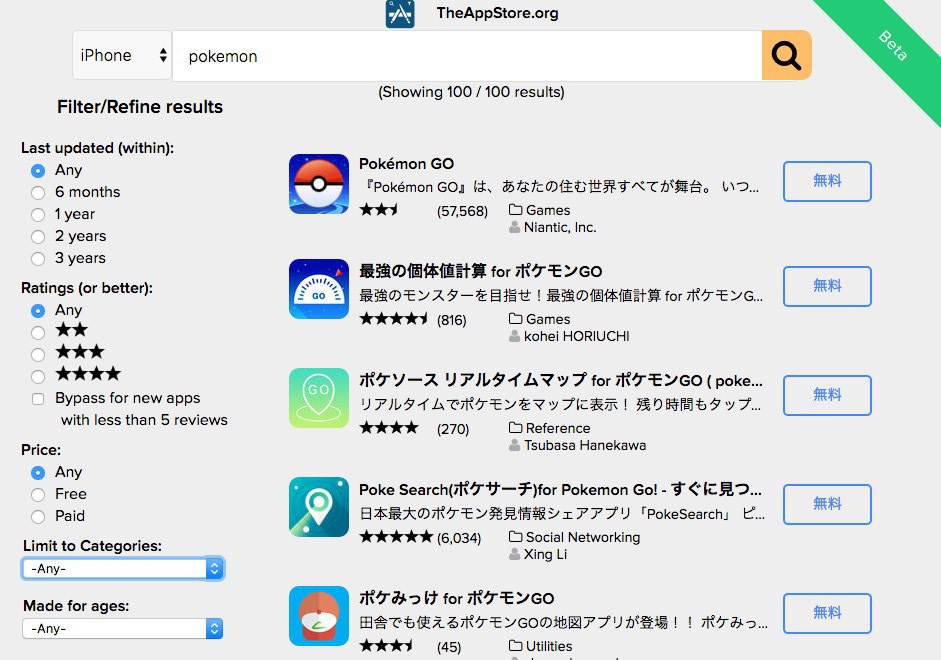Open the Pokémon GO title link
Viewport: 941px width, 660px height.
[406, 164]
